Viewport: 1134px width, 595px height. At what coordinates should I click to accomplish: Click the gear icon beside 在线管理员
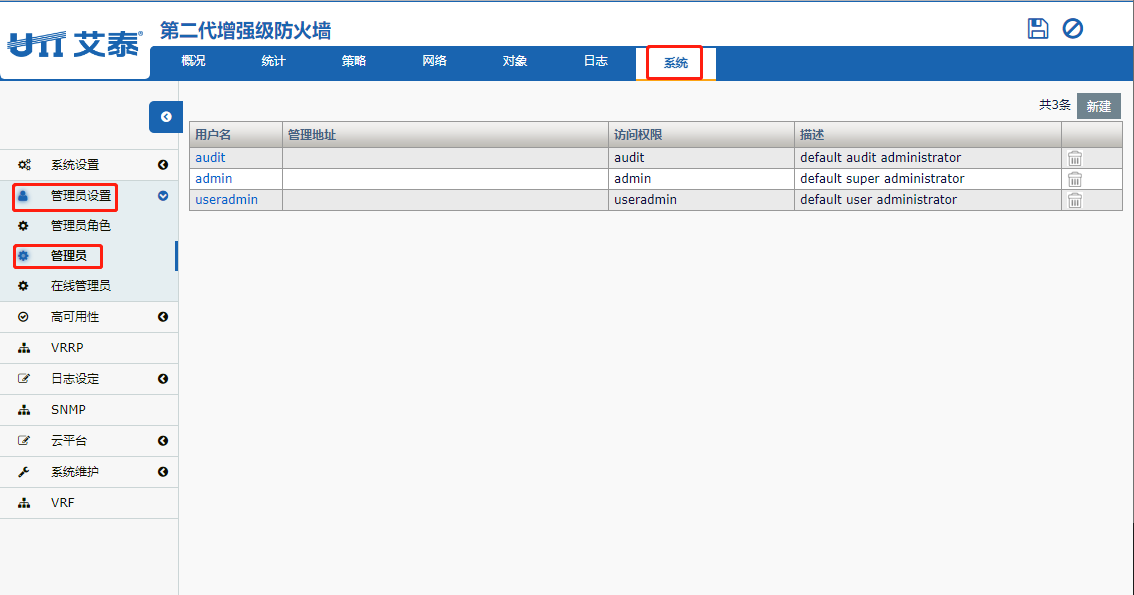click(23, 286)
